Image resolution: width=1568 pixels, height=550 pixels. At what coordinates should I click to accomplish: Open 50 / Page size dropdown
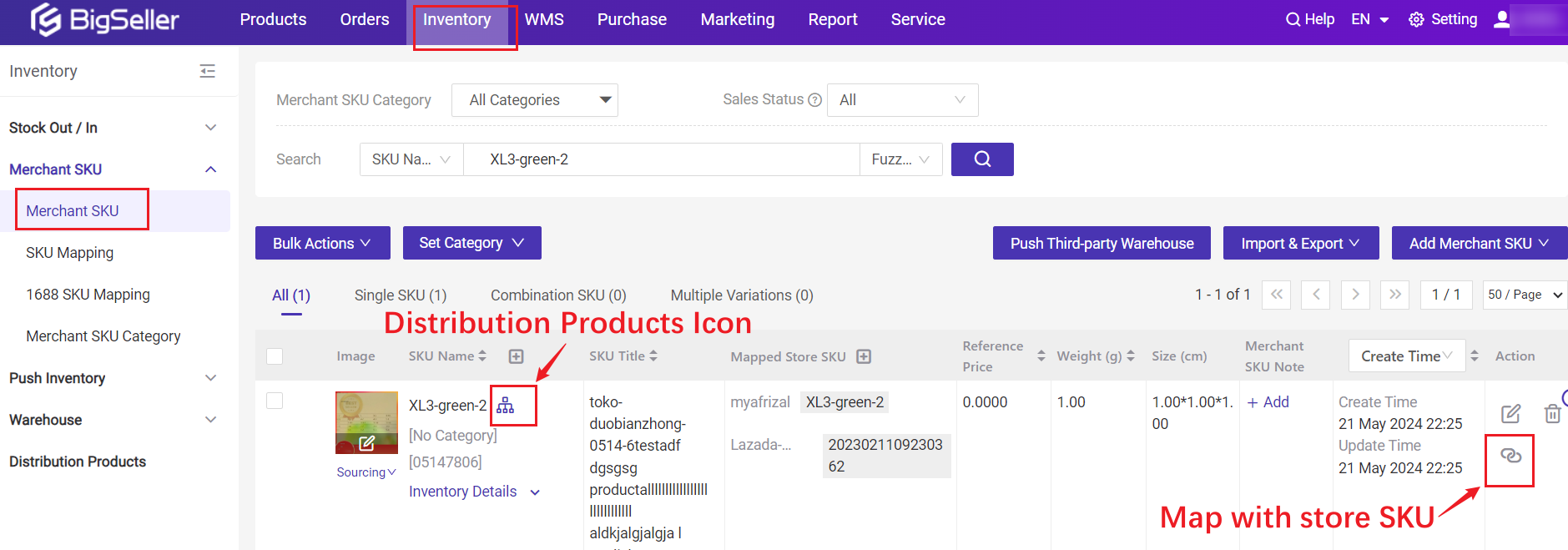(x=1525, y=295)
